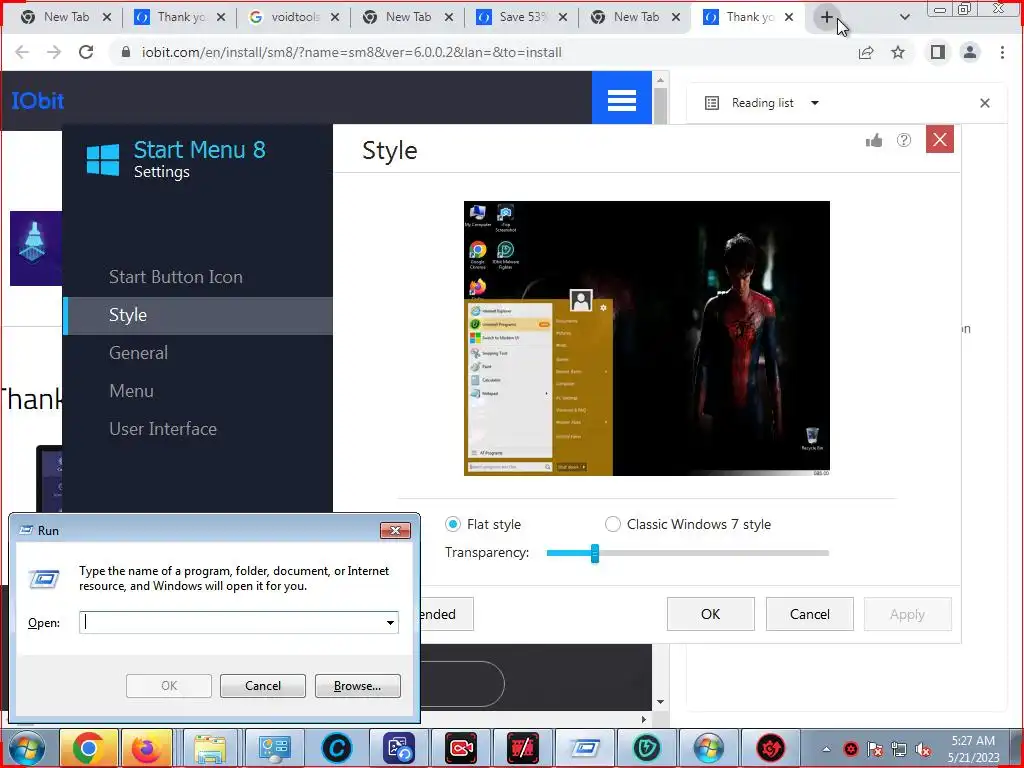The image size is (1024, 768).
Task: Close the voidtools tab
Action: point(334,17)
